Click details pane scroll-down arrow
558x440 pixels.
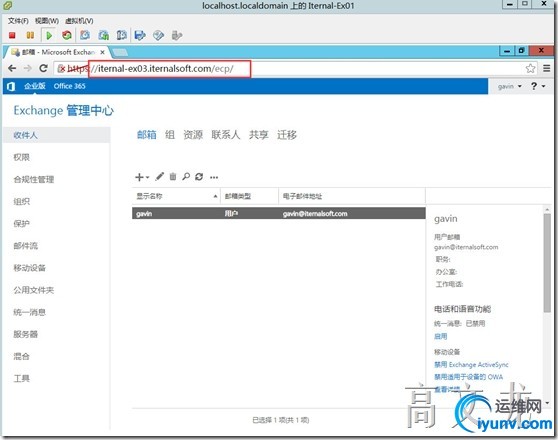click(x=547, y=403)
